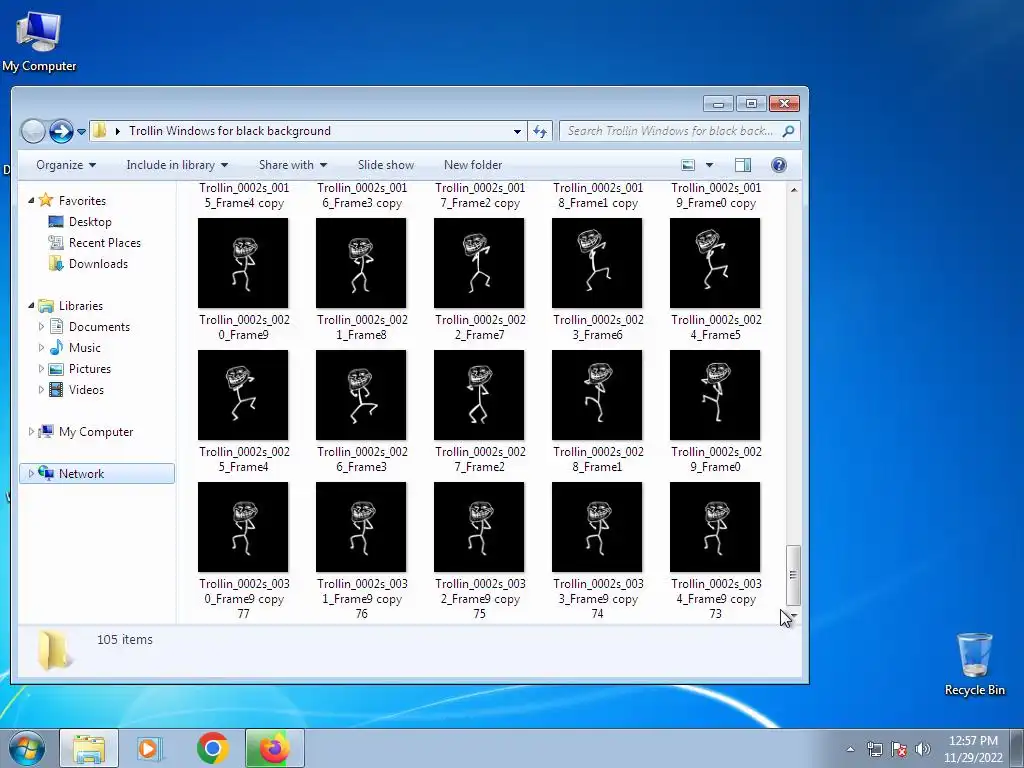
Task: Change view using the view icon
Action: tap(688, 165)
